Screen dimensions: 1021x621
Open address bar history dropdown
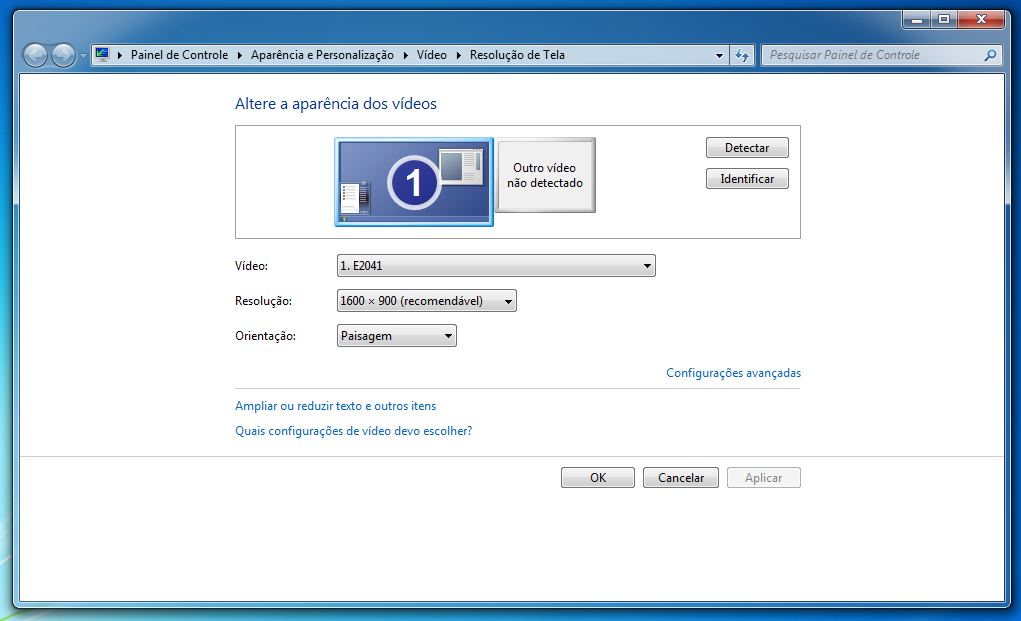[x=719, y=56]
